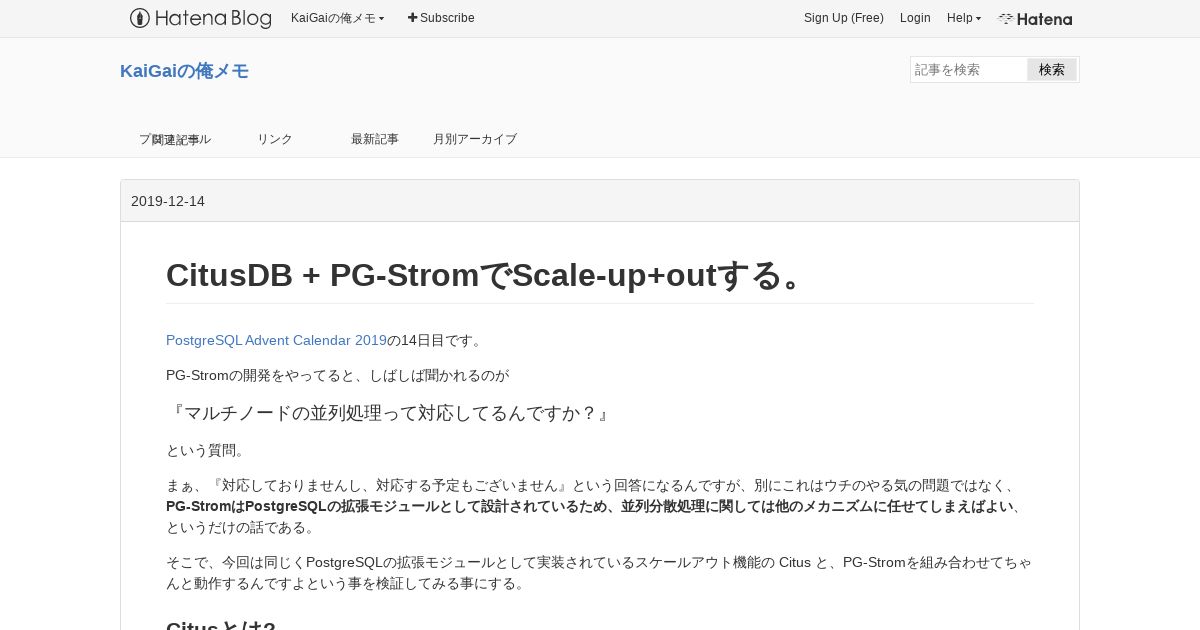Open the 最新記事 menu item

click(375, 139)
